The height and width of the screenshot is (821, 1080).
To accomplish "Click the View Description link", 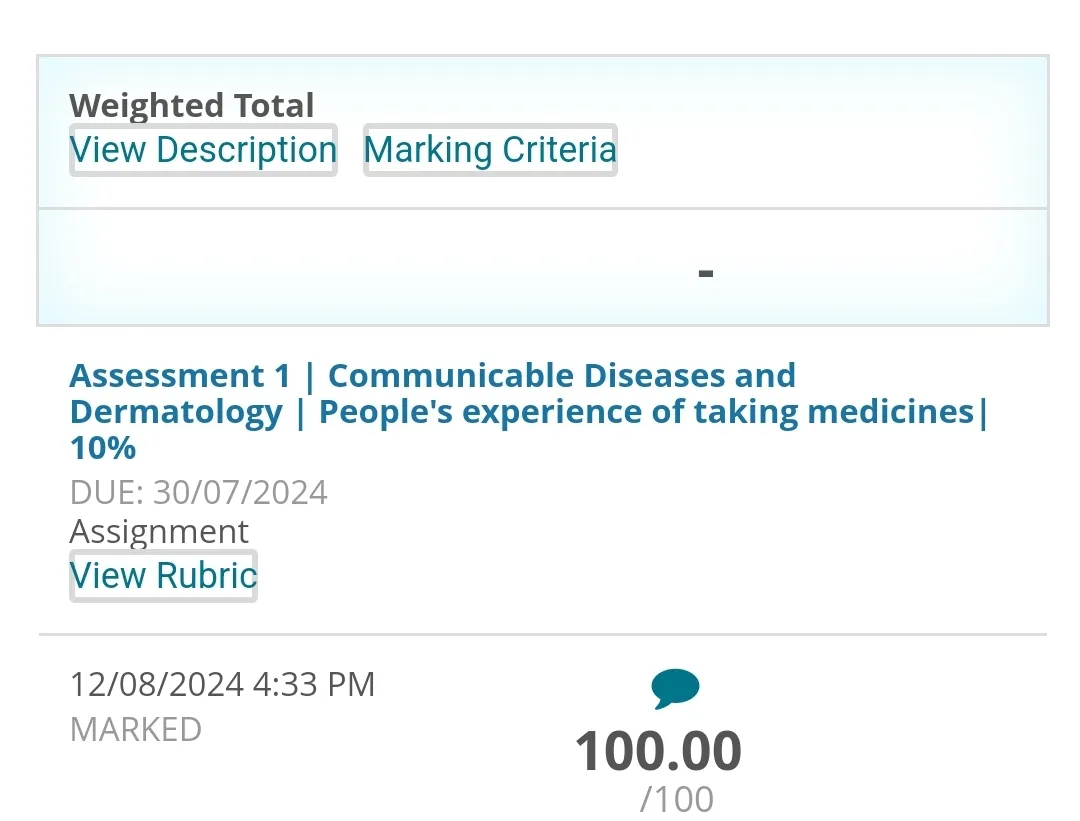I will [x=203, y=150].
